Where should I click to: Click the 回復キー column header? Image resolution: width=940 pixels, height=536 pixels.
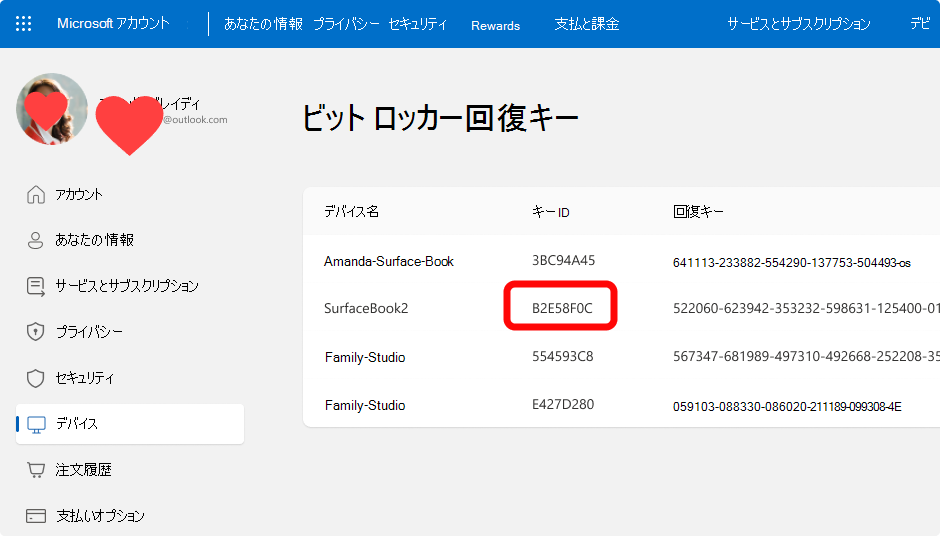pyautogui.click(x=698, y=211)
